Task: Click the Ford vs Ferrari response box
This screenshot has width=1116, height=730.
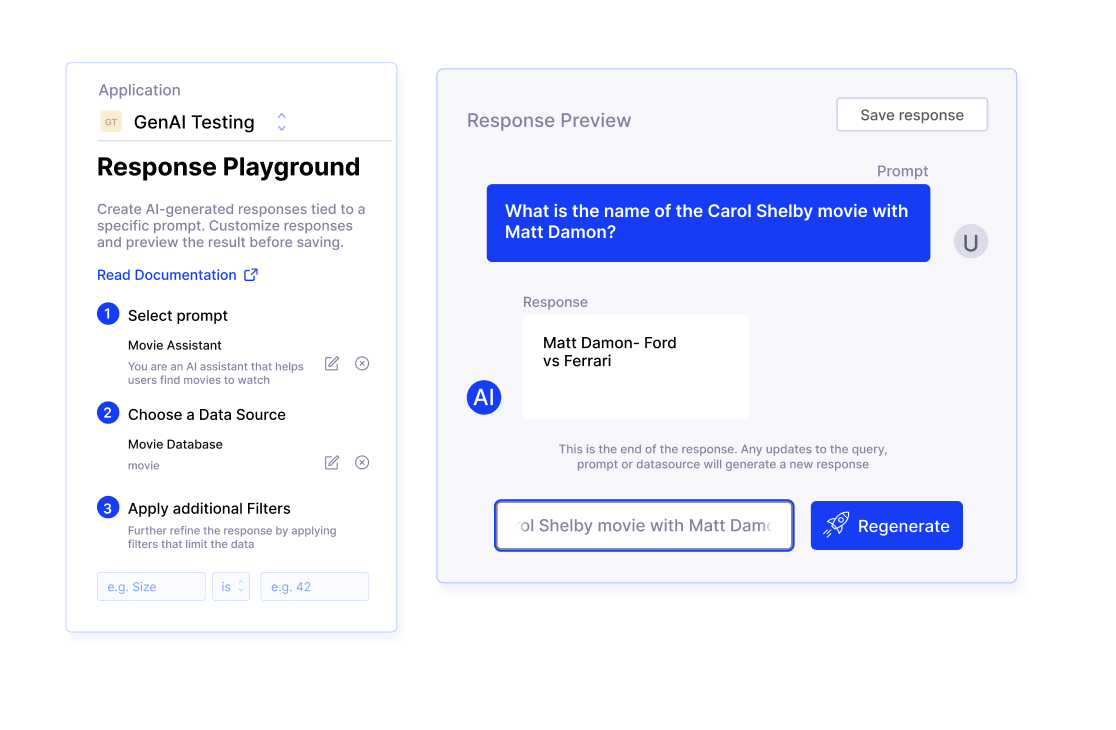Action: [x=635, y=366]
